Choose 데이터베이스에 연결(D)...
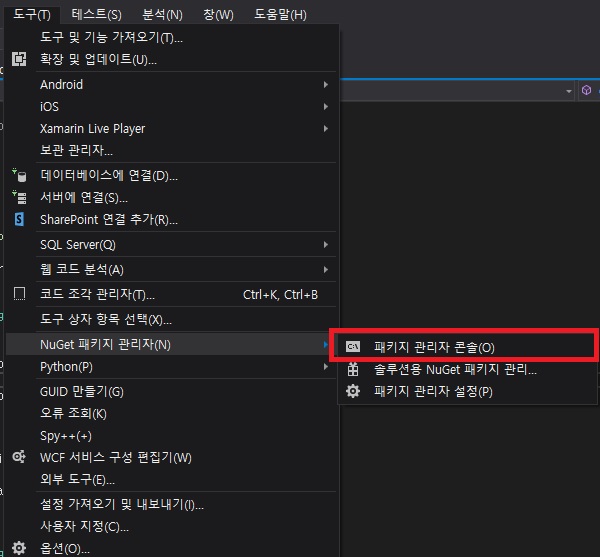 click(109, 175)
